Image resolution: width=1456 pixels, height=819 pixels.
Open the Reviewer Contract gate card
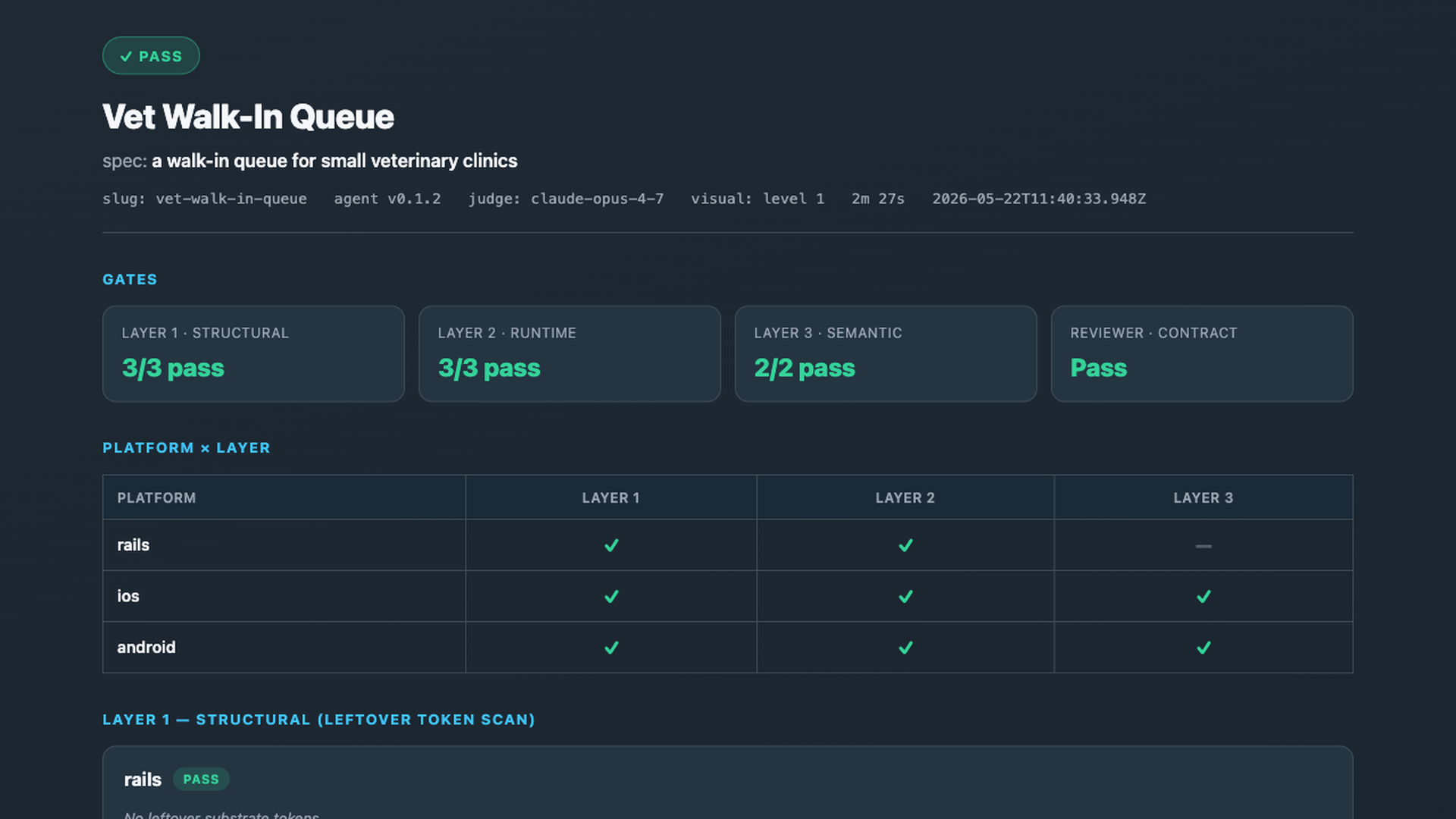(x=1202, y=353)
